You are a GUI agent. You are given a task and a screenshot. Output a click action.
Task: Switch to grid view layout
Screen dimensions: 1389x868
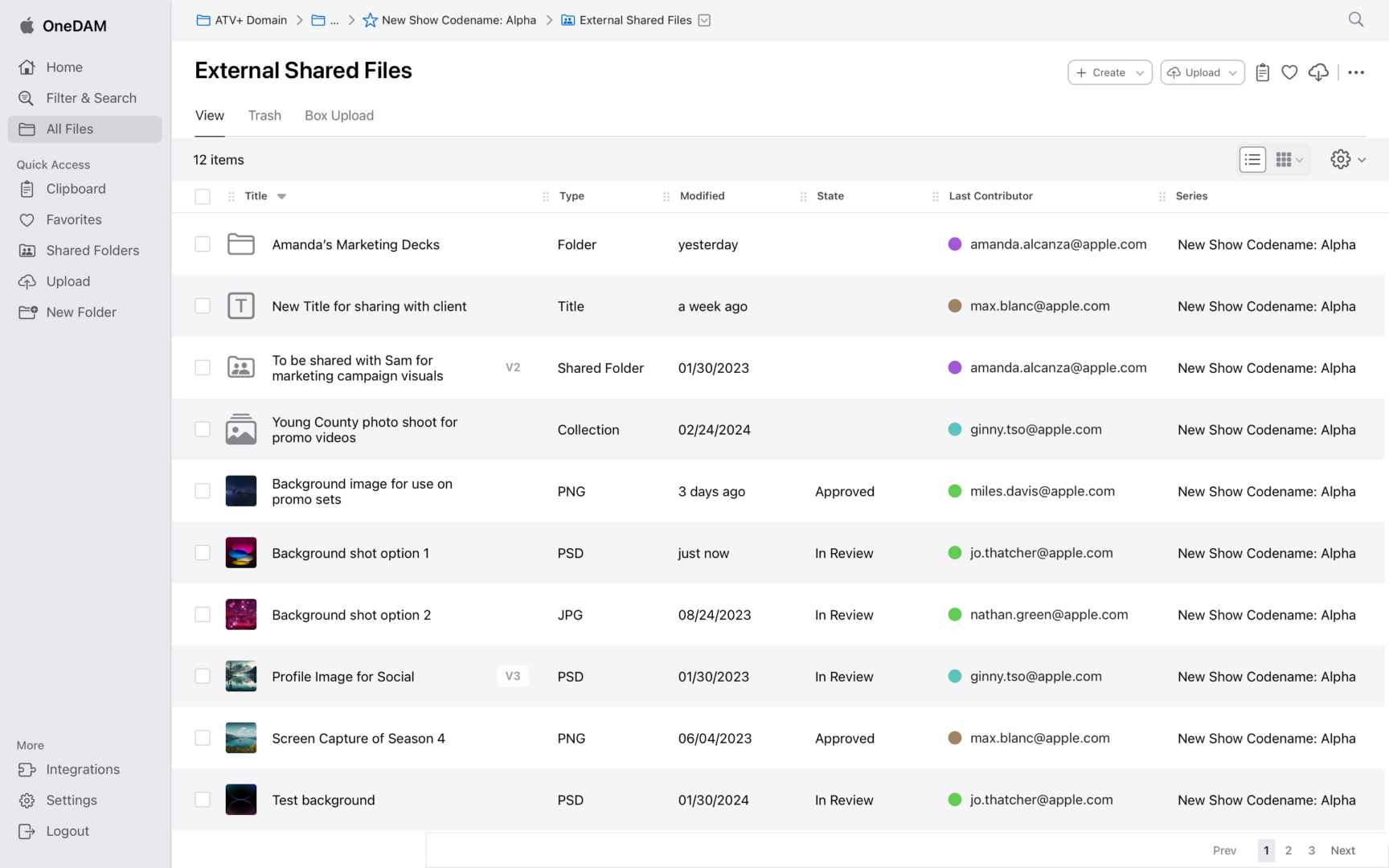[1284, 159]
